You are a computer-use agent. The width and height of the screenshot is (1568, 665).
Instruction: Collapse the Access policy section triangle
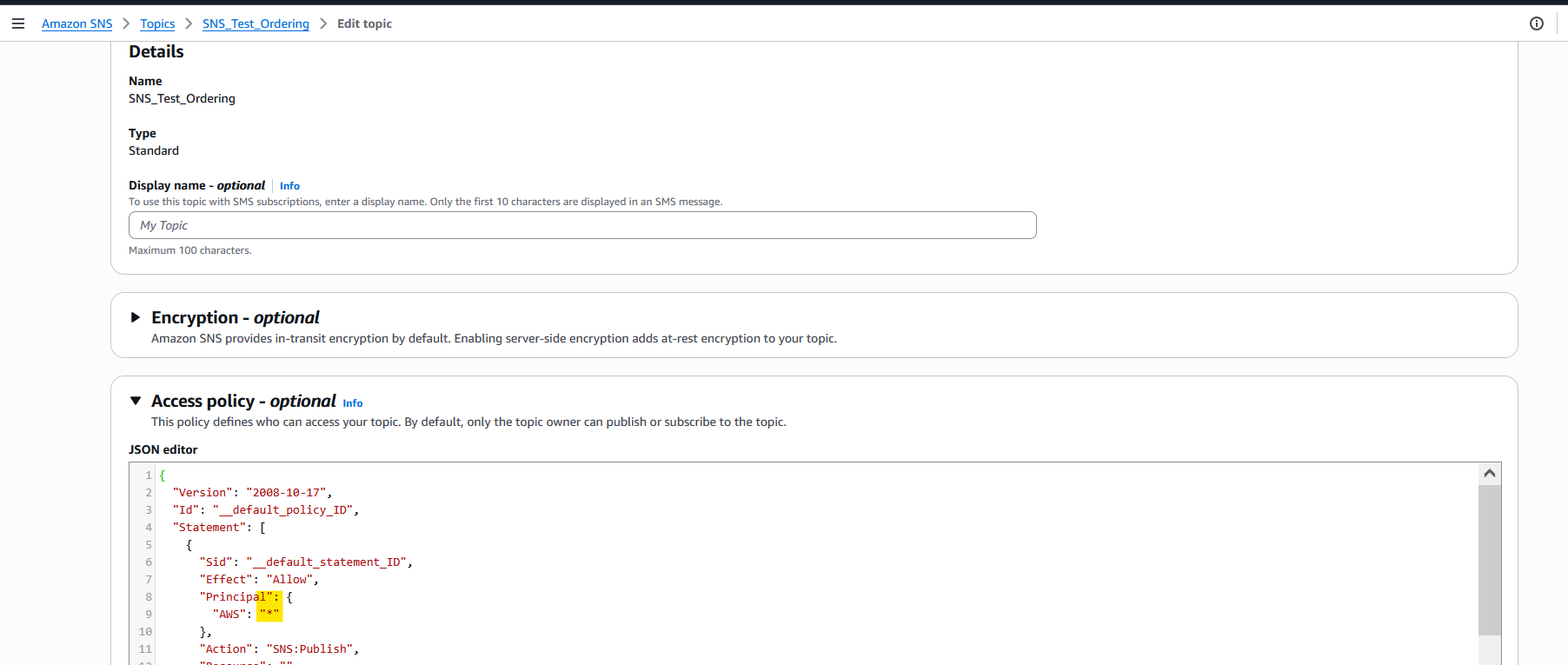[136, 401]
